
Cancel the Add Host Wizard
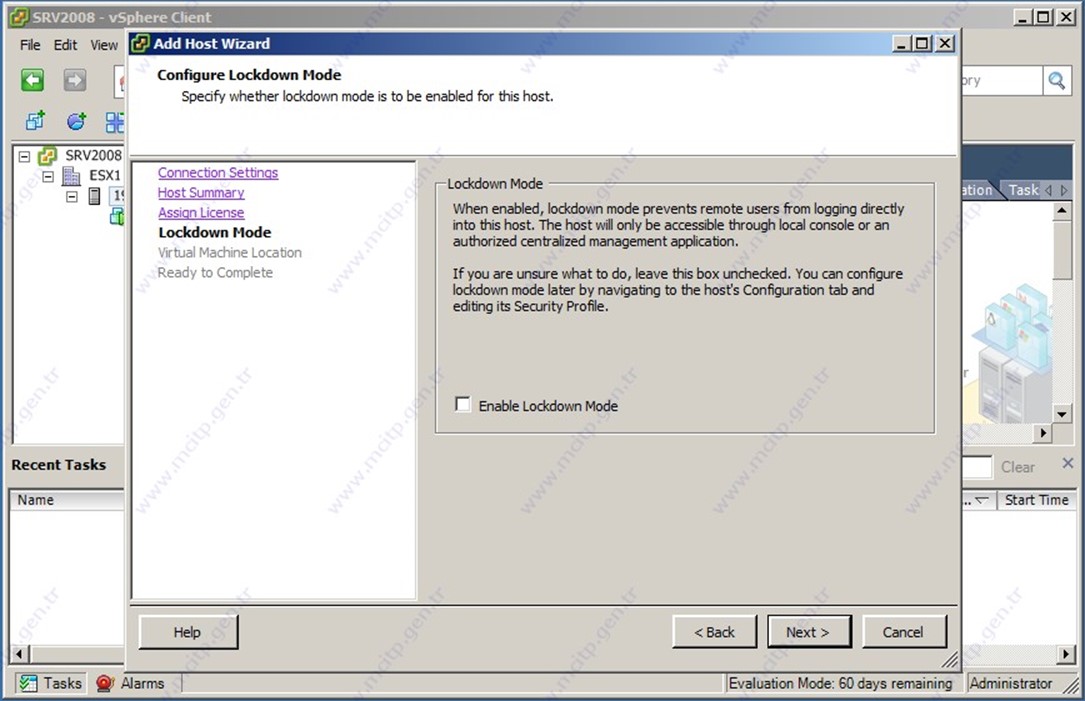tap(903, 632)
